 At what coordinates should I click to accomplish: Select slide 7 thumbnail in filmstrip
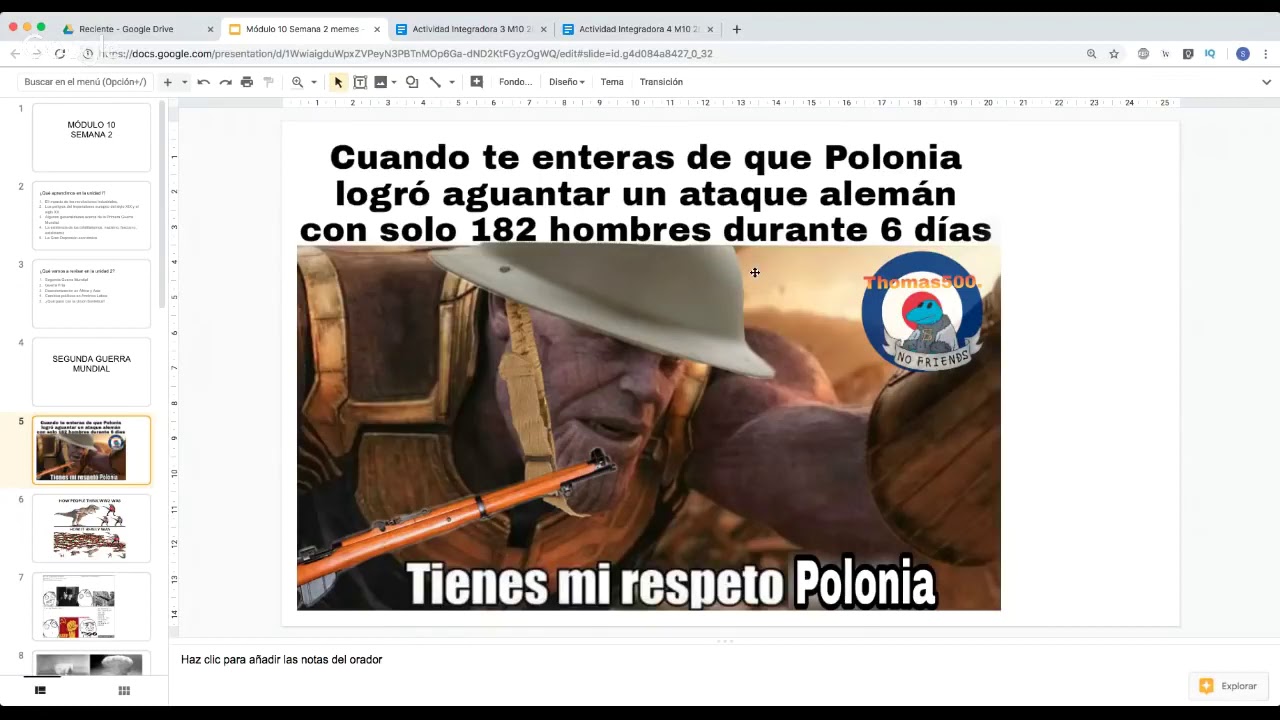click(91, 606)
